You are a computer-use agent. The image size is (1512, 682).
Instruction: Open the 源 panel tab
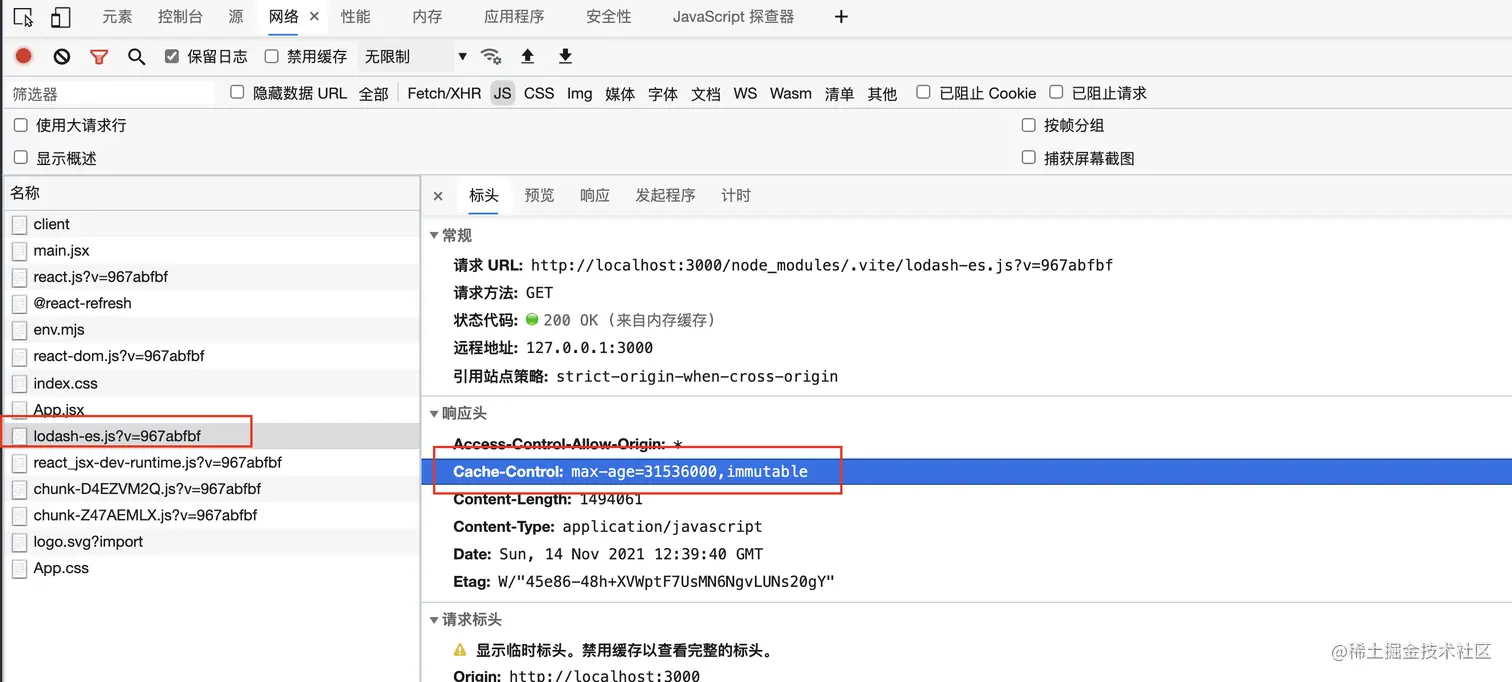[x=236, y=17]
